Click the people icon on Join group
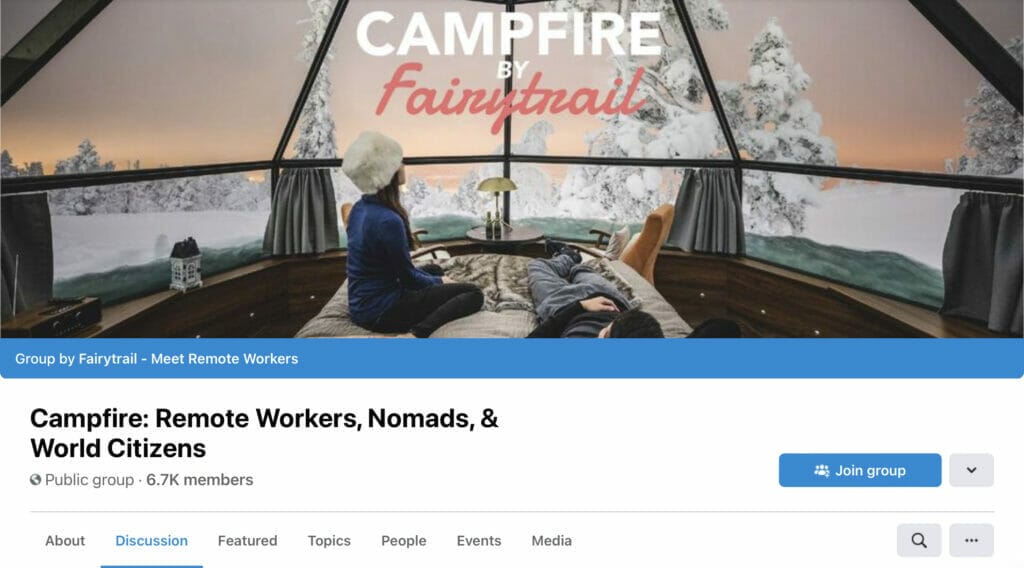1024x568 pixels. 822,470
